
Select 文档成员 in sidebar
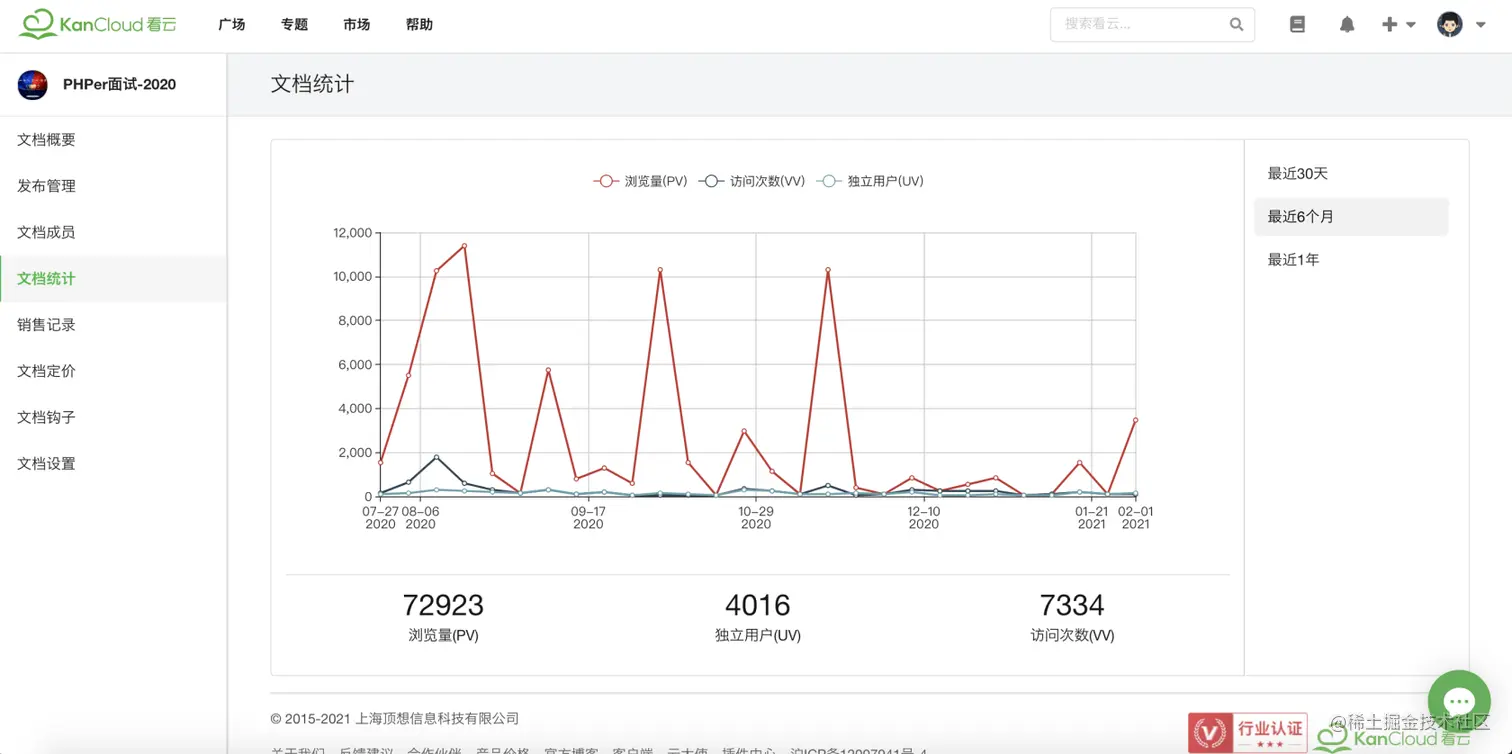point(113,232)
